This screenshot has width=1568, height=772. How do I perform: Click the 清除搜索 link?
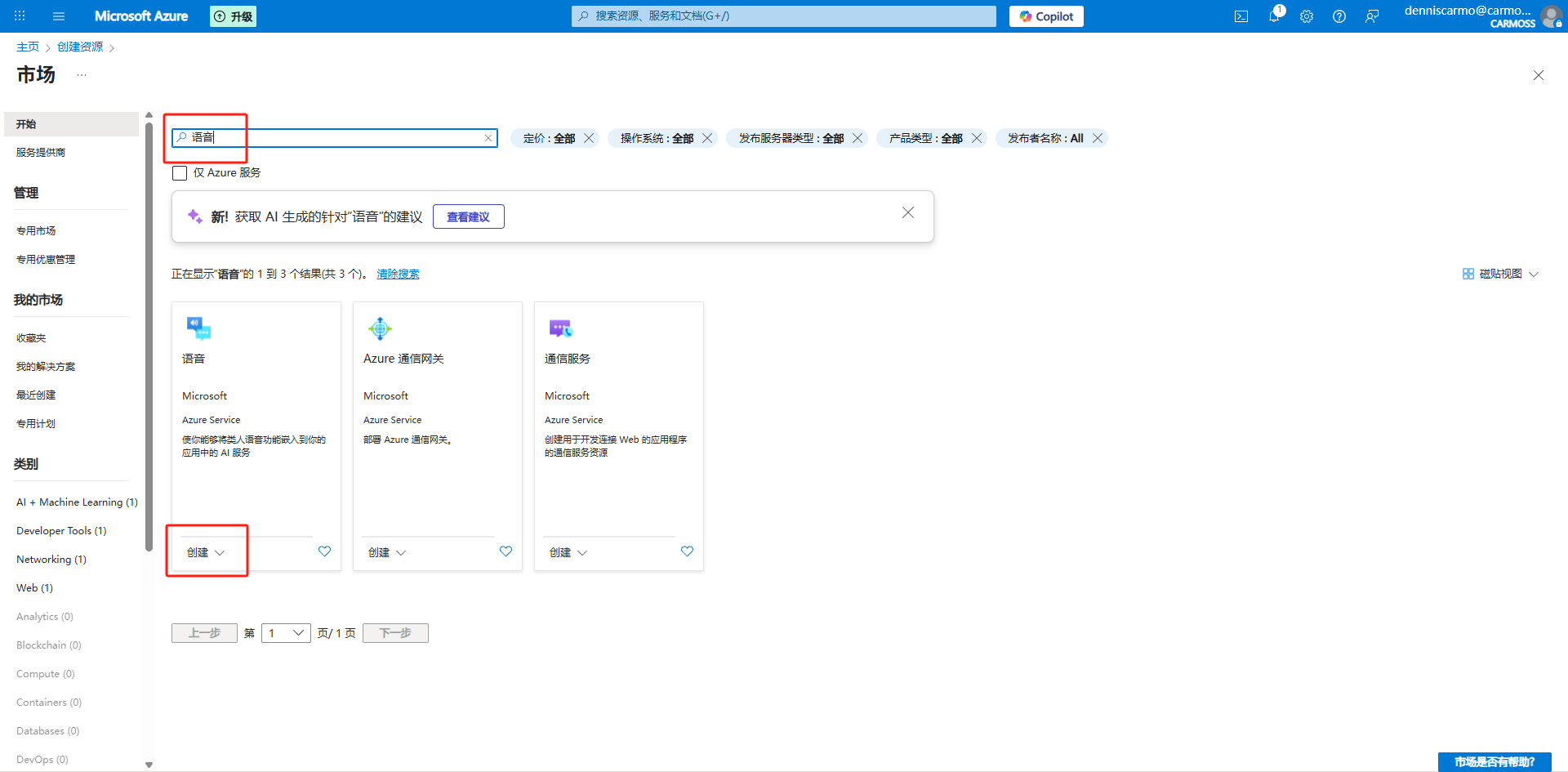click(398, 274)
